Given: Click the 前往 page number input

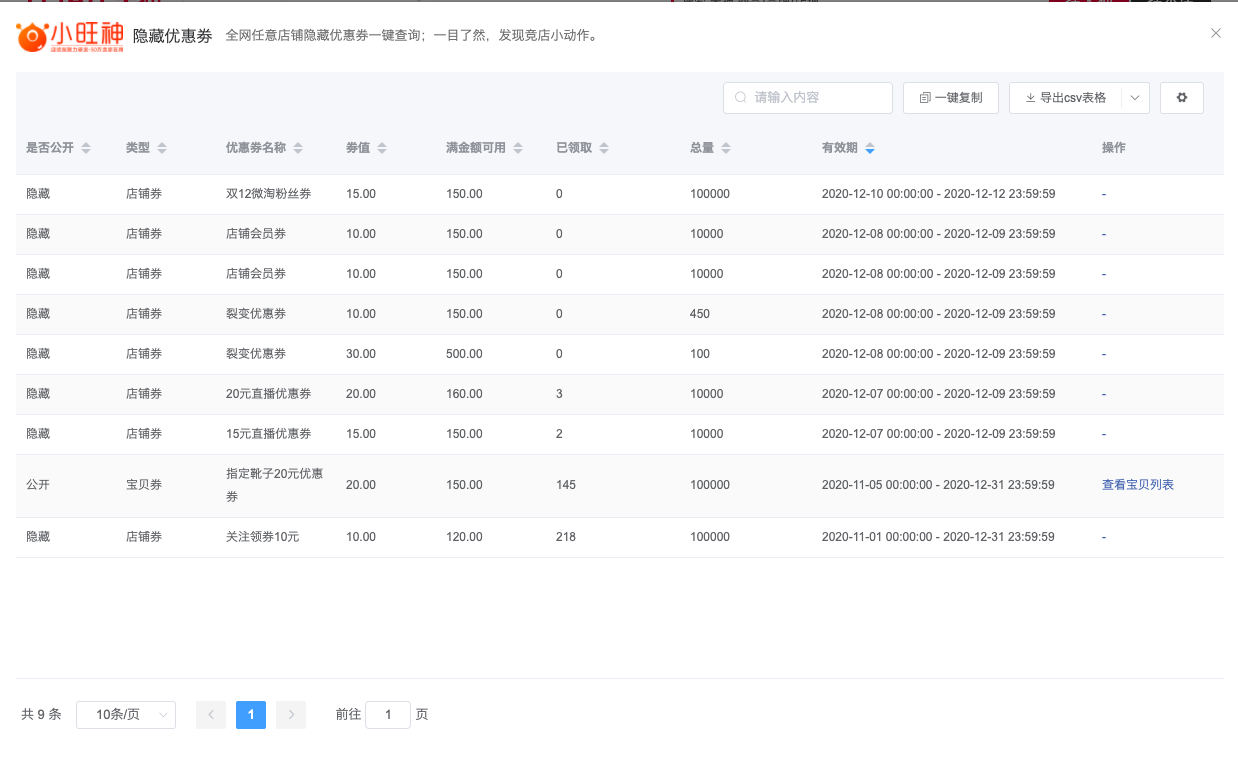Looking at the screenshot, I should (x=388, y=715).
